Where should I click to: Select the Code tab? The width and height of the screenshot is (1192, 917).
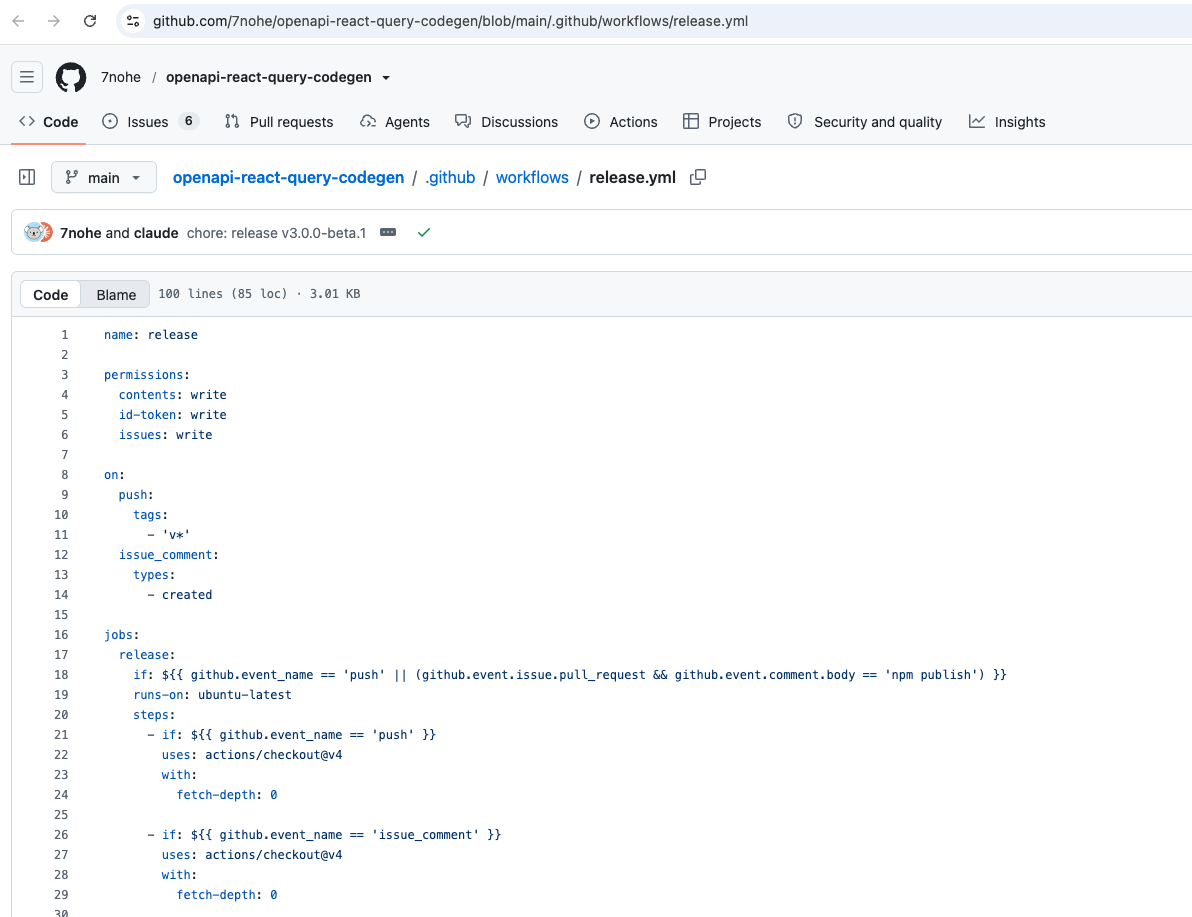(49, 122)
